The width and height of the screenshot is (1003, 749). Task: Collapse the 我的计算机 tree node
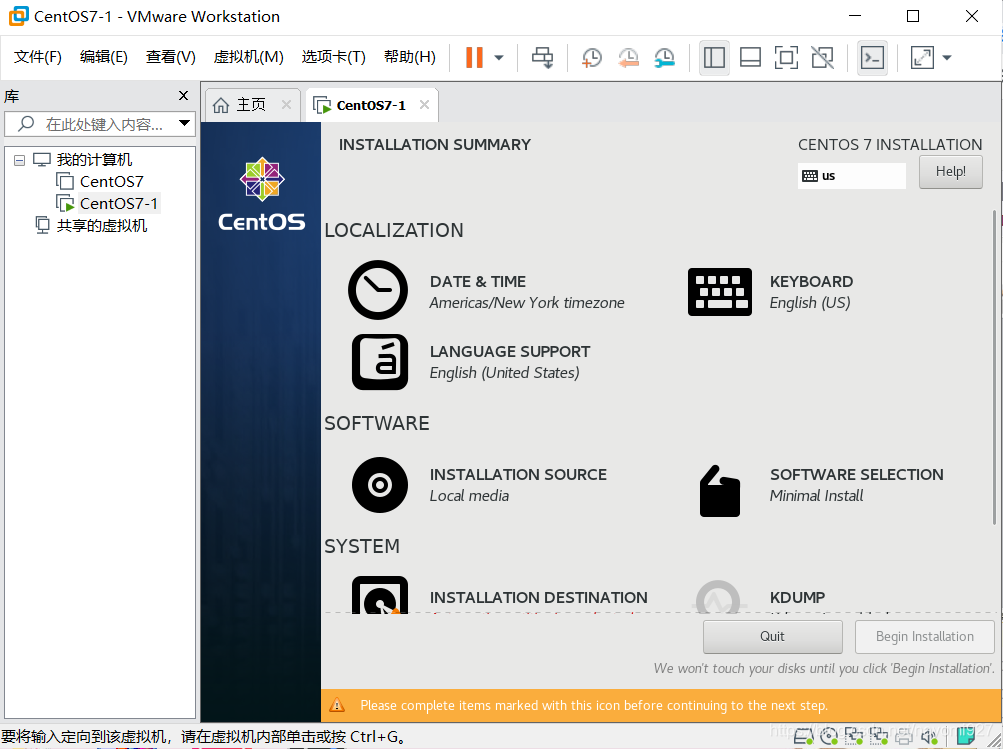point(19,160)
